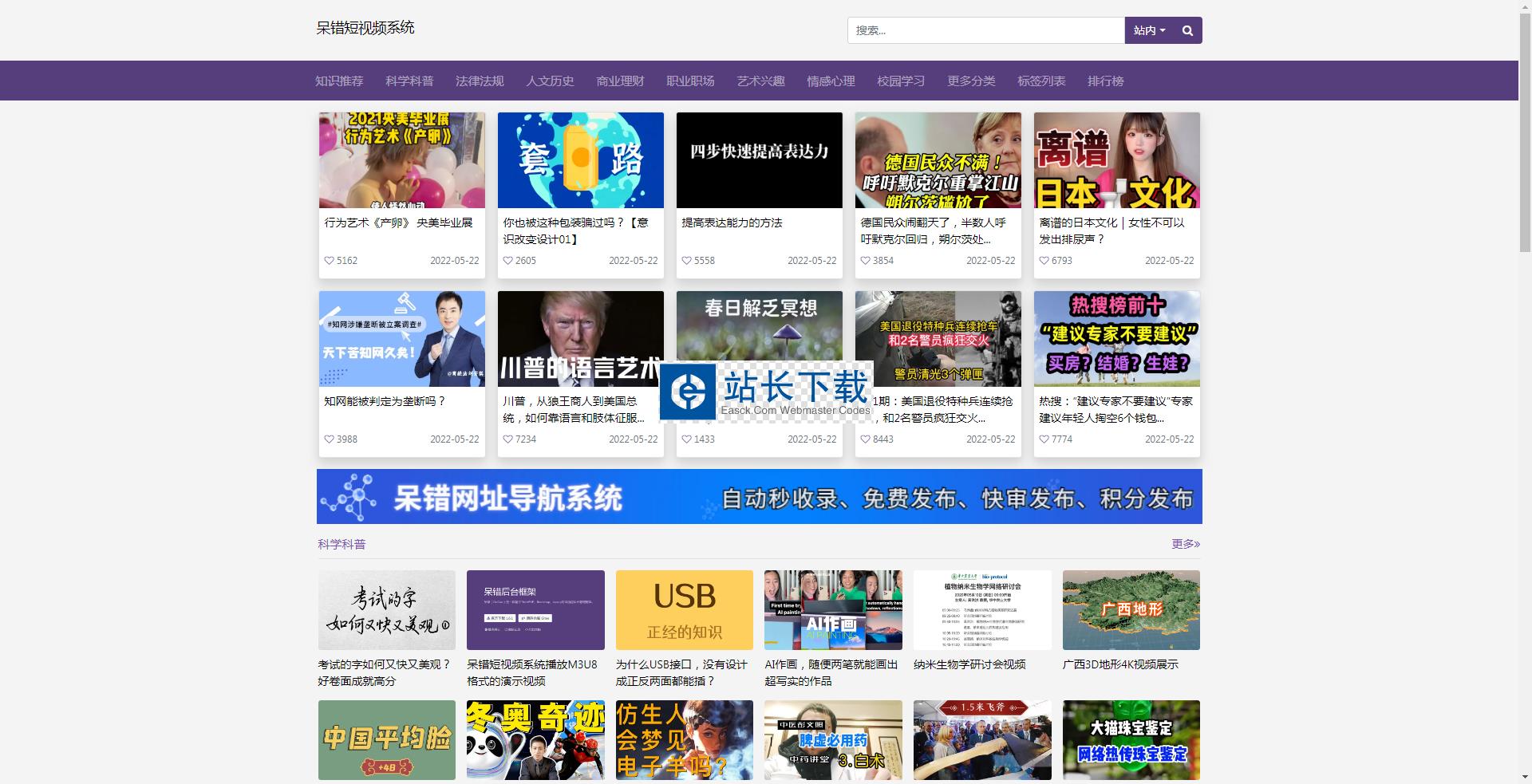Screen dimensions: 1532x784
Task: Click heart icon showing 3854 likes
Action: pyautogui.click(x=865, y=261)
